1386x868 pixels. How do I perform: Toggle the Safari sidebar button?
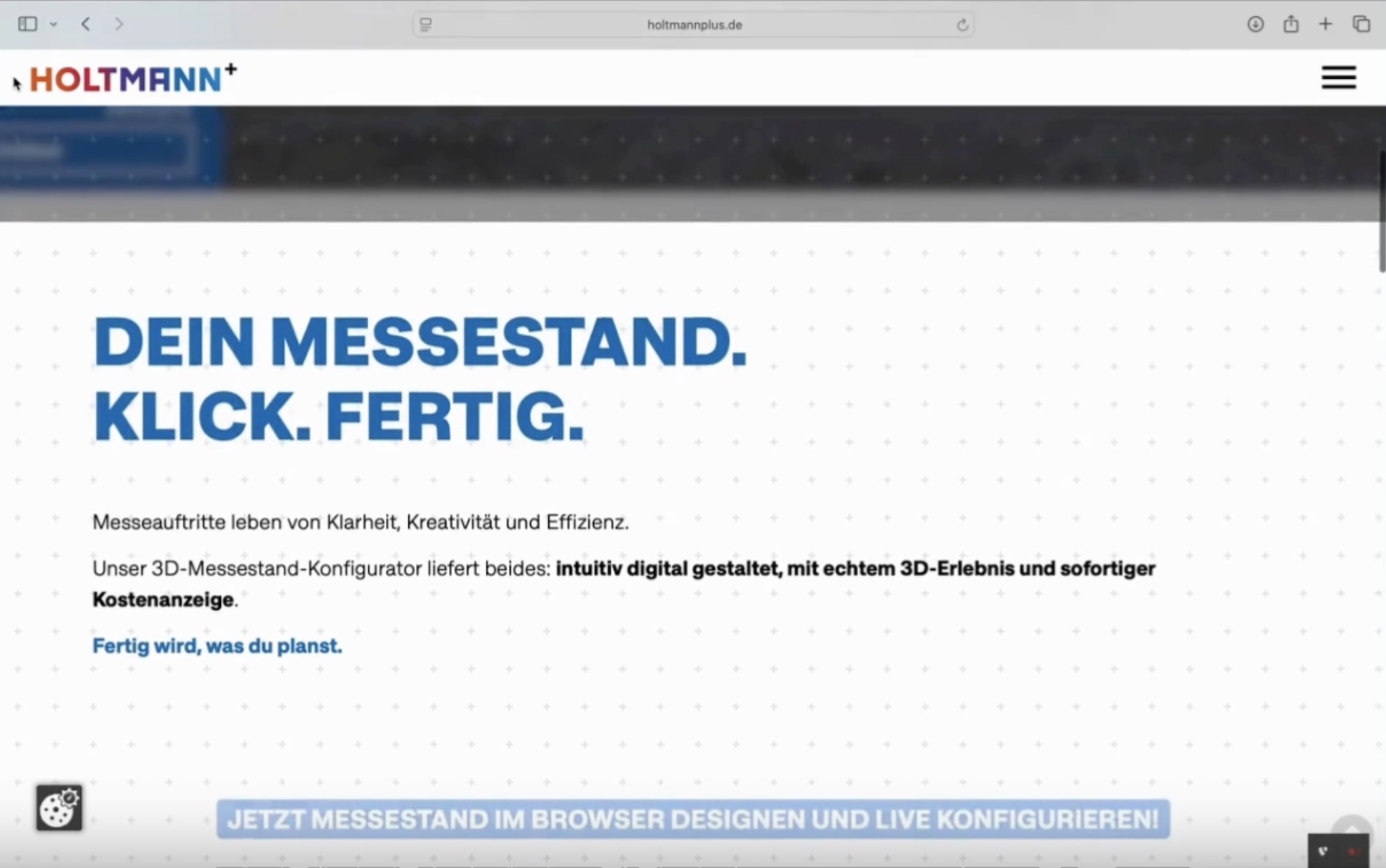click(27, 24)
